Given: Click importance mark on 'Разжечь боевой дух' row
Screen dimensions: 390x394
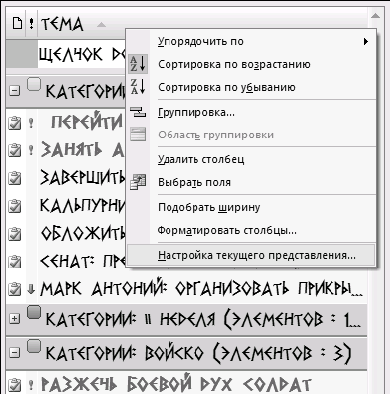Looking at the screenshot, I should tap(31, 385).
